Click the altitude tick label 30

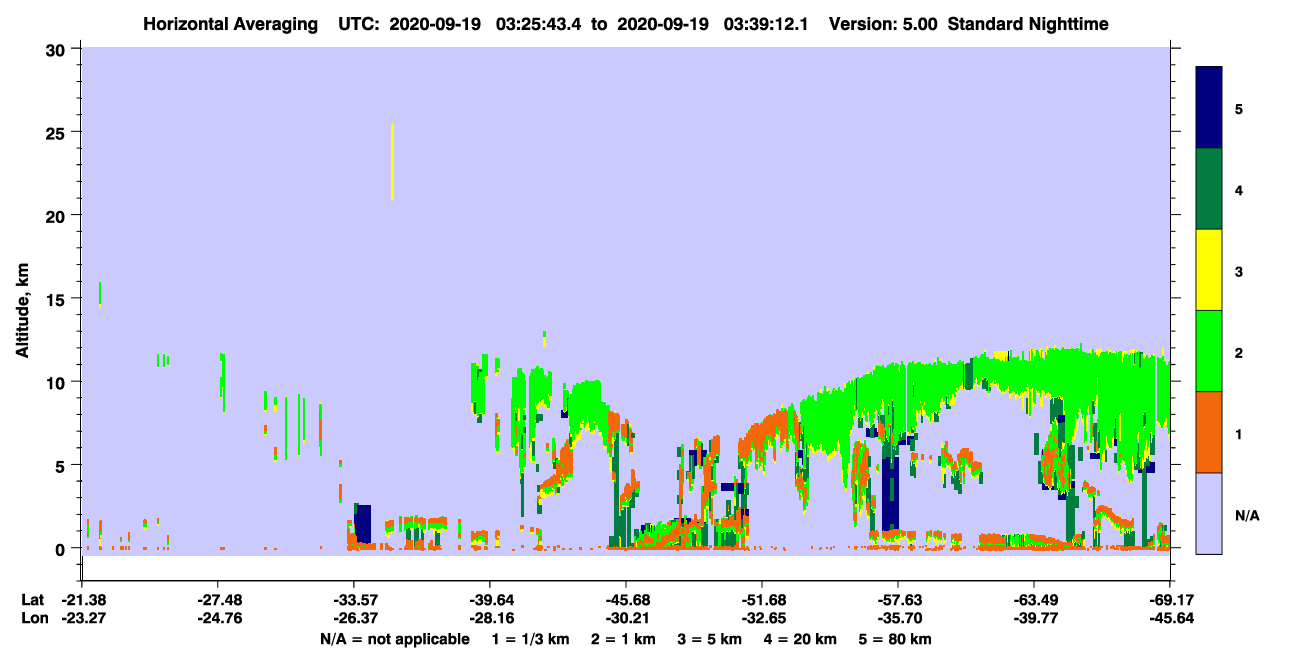(58, 49)
